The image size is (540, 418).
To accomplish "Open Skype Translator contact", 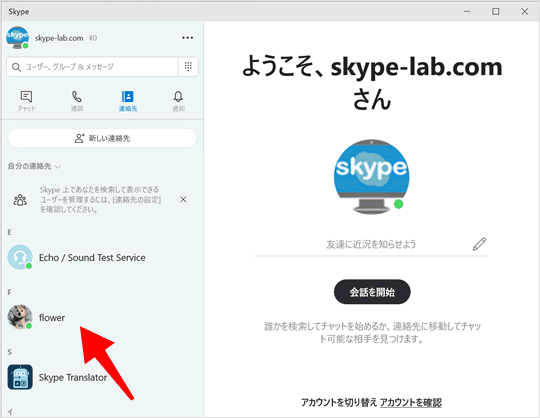I will pos(102,377).
